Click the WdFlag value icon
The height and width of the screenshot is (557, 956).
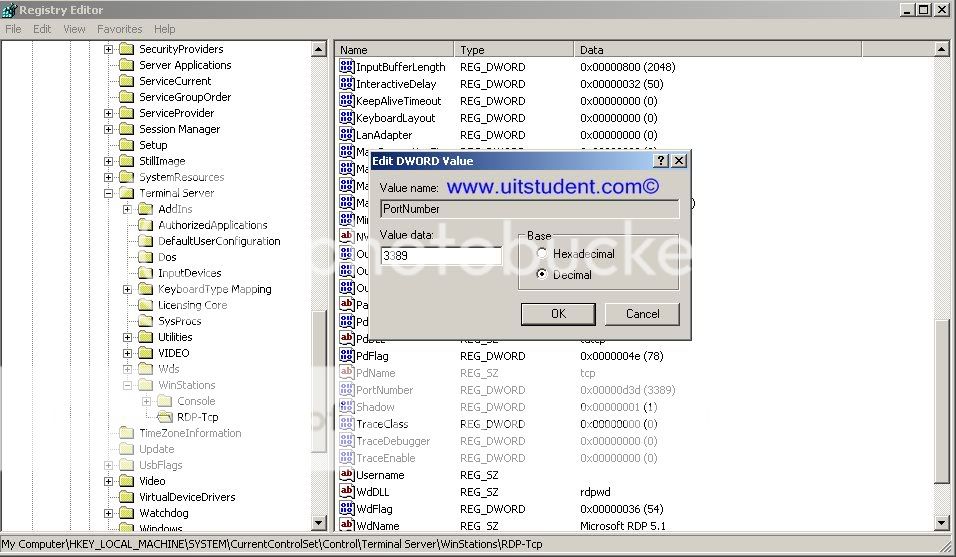[x=347, y=509]
